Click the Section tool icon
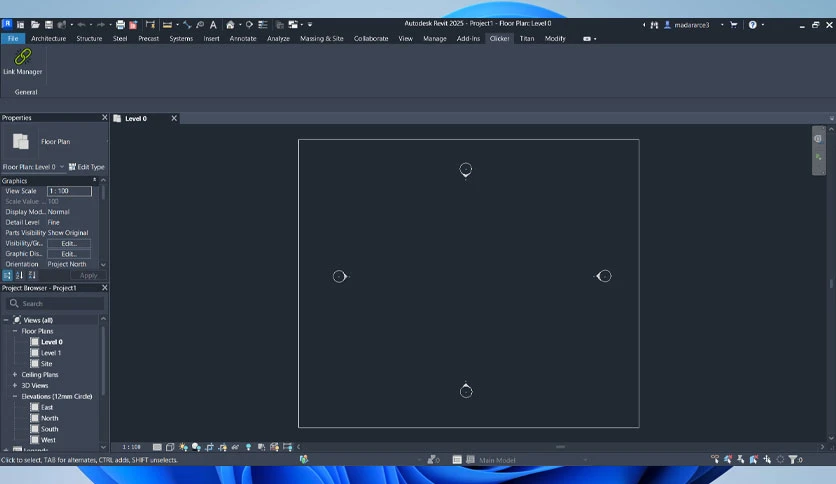The image size is (836, 484). (x=249, y=25)
